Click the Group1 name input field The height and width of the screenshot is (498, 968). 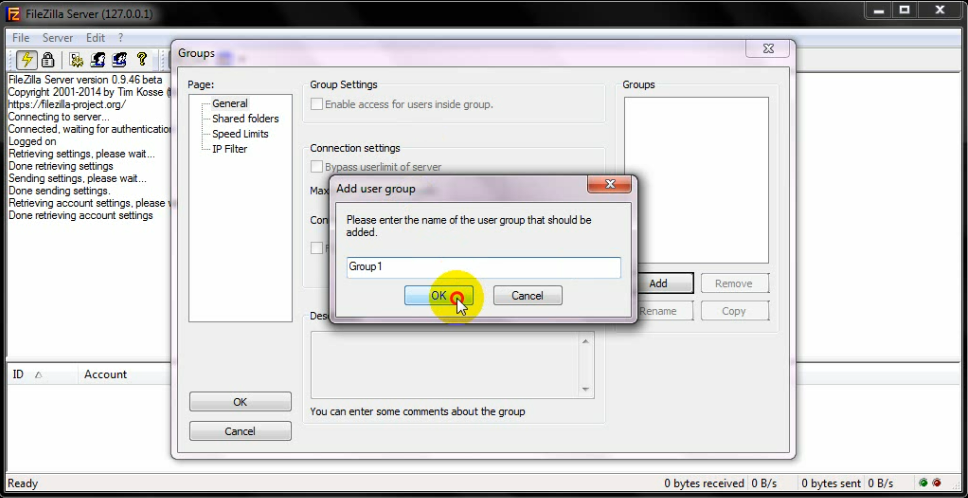click(x=483, y=267)
